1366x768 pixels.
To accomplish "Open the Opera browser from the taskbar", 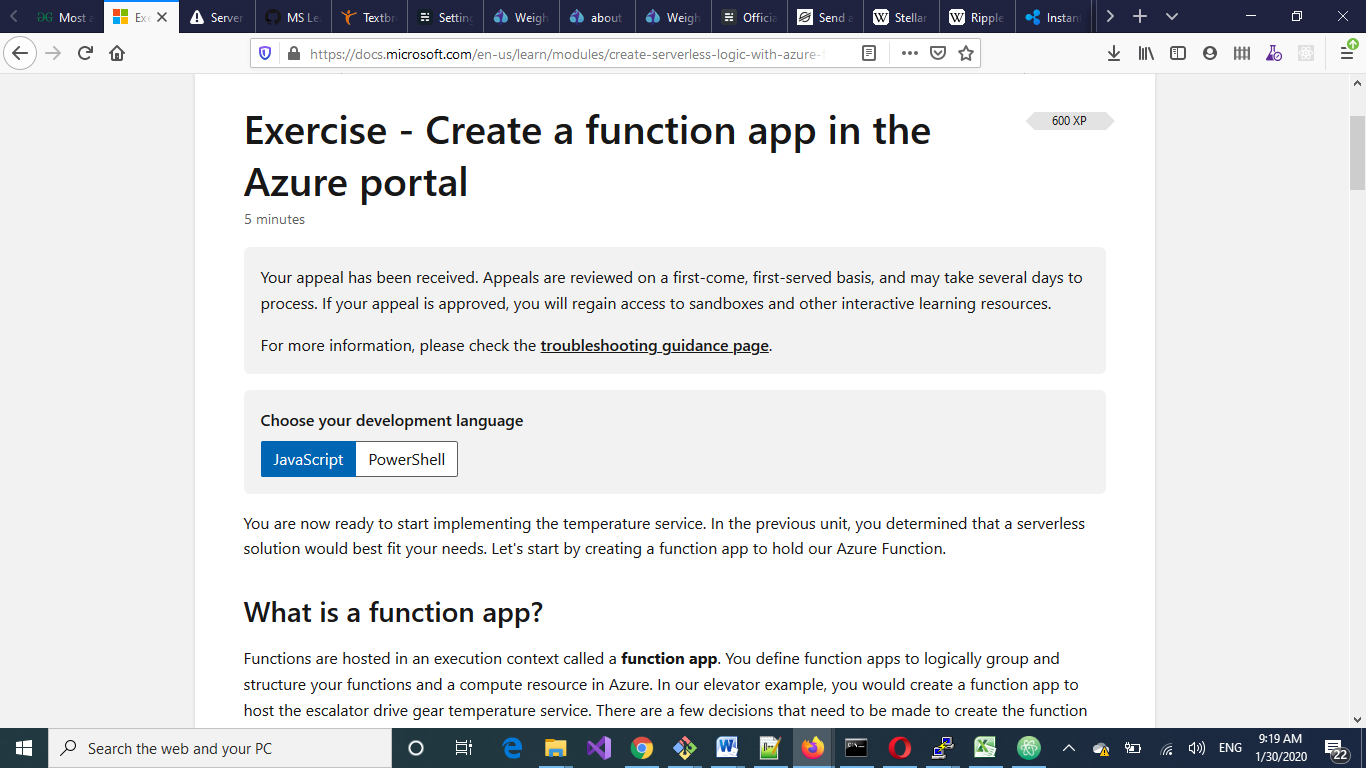I will pos(899,748).
